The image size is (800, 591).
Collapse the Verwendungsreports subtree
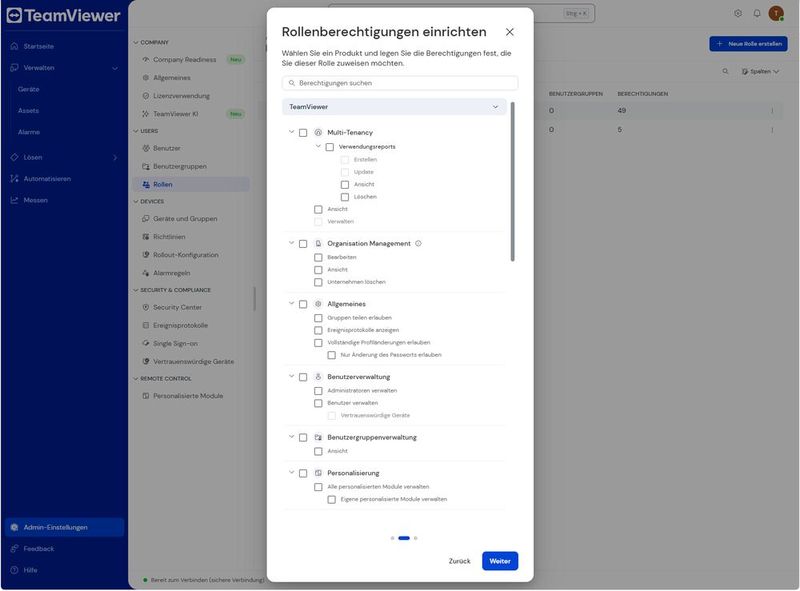tap(318, 146)
